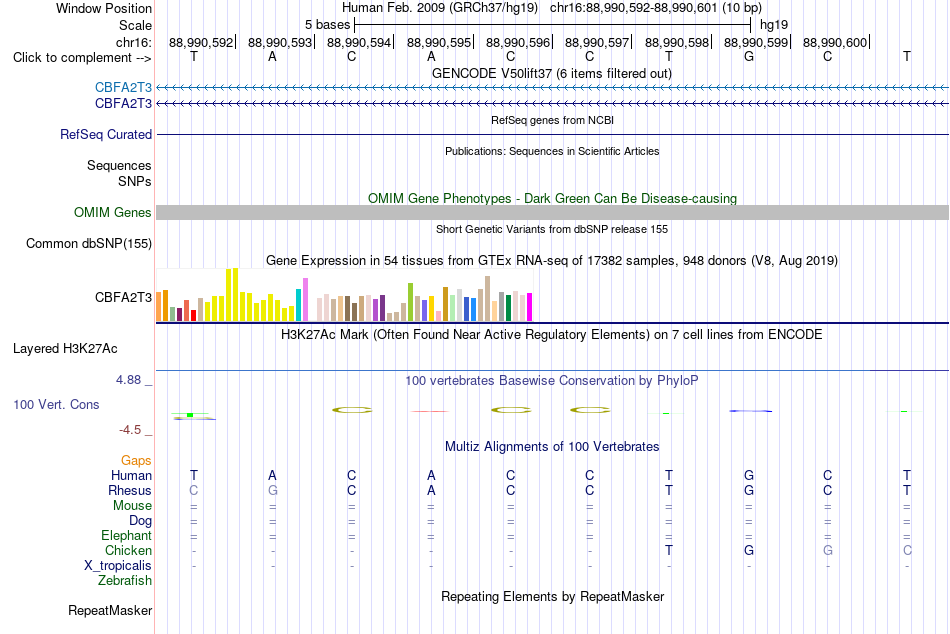Click 'Publications: Sequences in Scientific Articles' title
This screenshot has width=950, height=634.
552,151
